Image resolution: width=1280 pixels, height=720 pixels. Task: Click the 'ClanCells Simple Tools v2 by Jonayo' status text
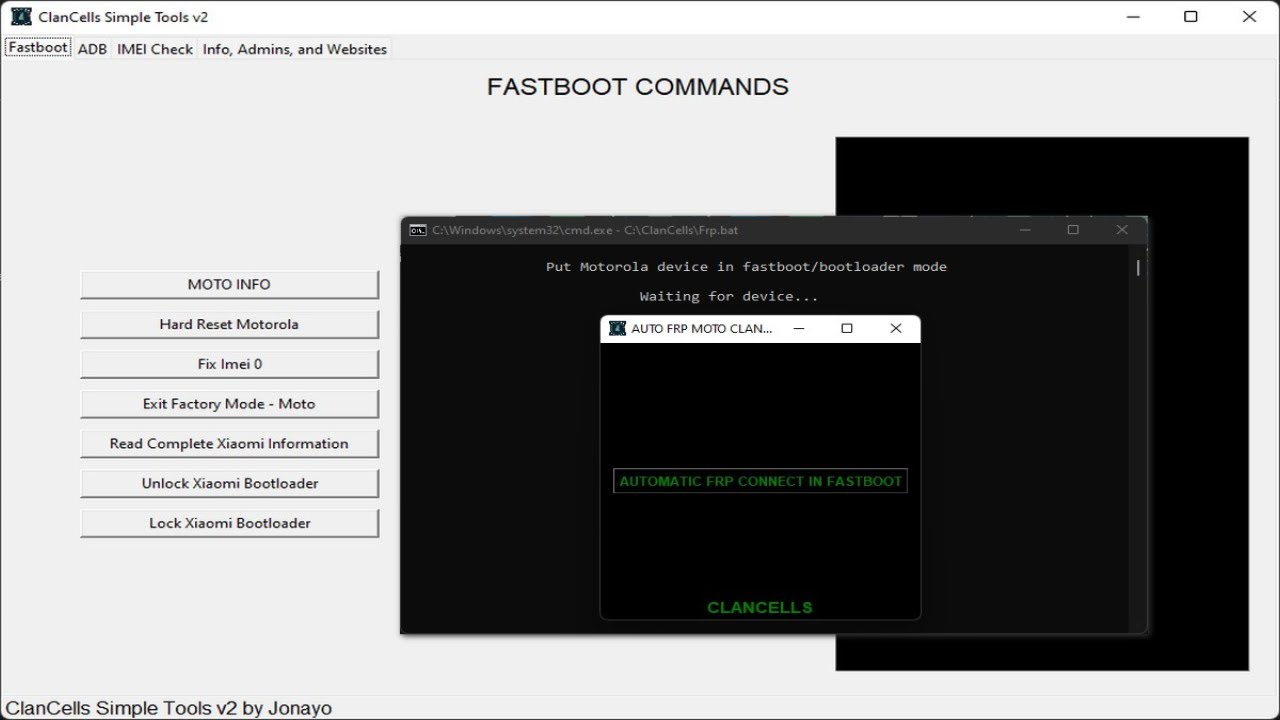click(x=169, y=708)
